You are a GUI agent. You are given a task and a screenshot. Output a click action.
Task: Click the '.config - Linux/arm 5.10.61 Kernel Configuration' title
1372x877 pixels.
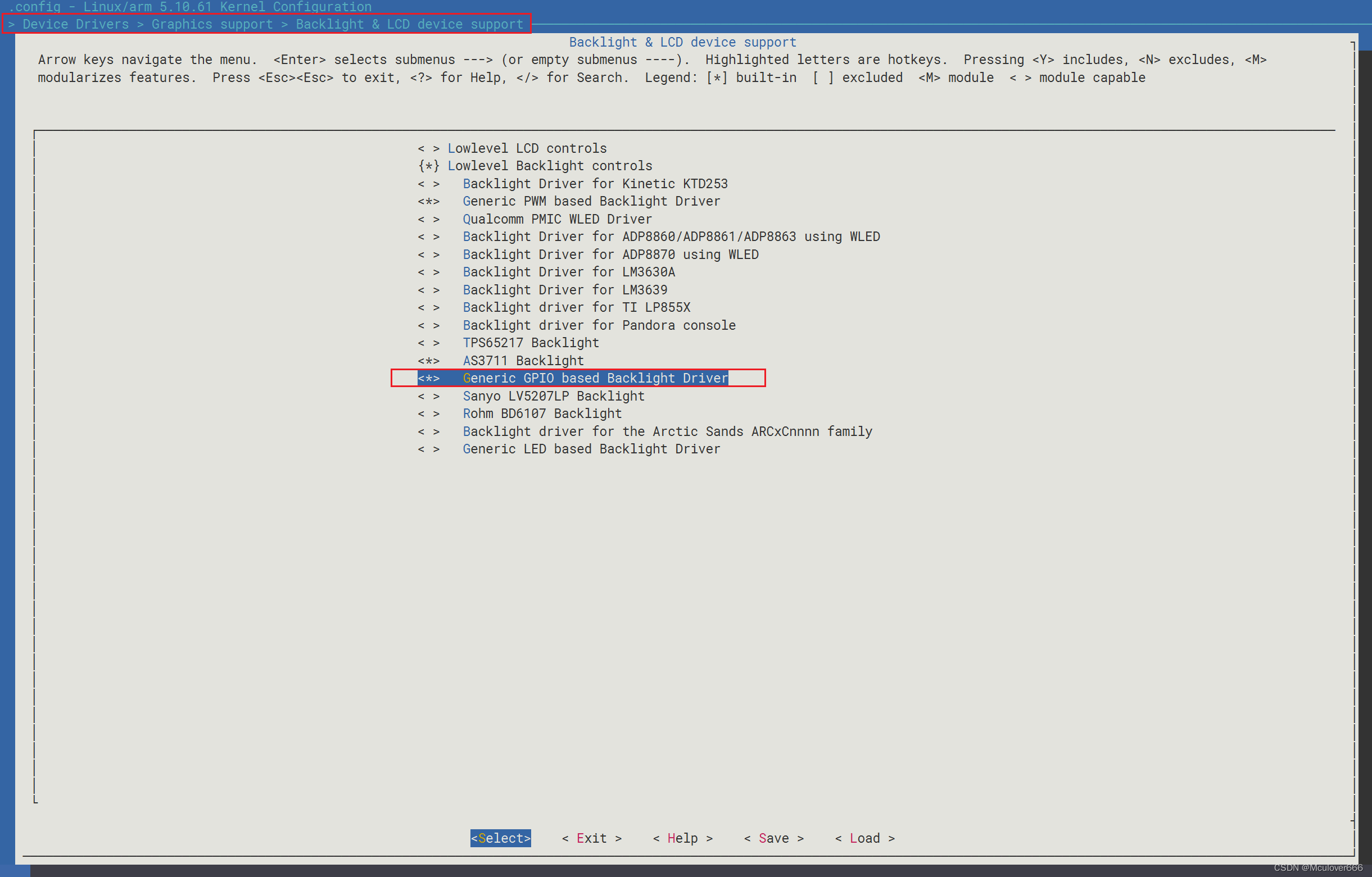click(190, 7)
